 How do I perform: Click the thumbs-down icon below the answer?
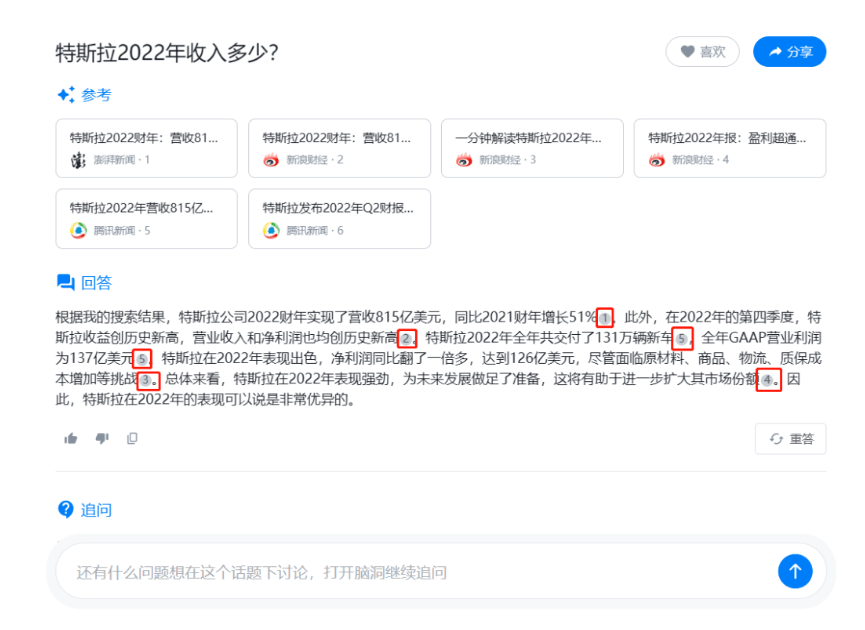click(101, 438)
